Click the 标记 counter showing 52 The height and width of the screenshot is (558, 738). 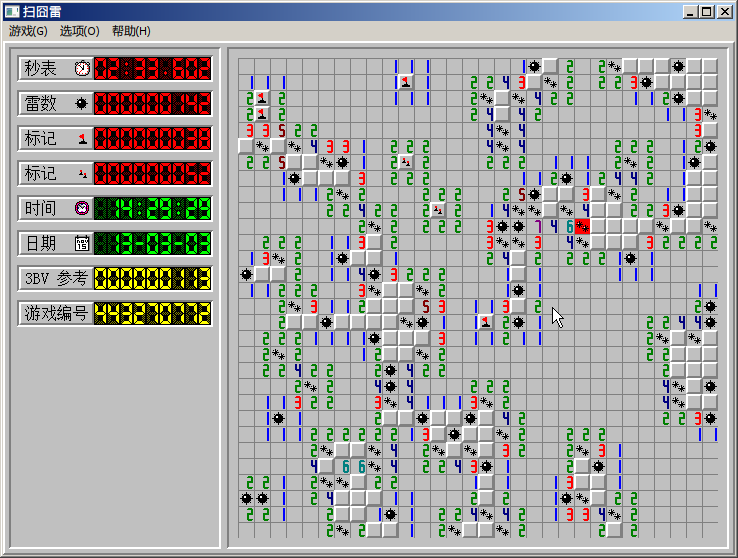coord(152,174)
